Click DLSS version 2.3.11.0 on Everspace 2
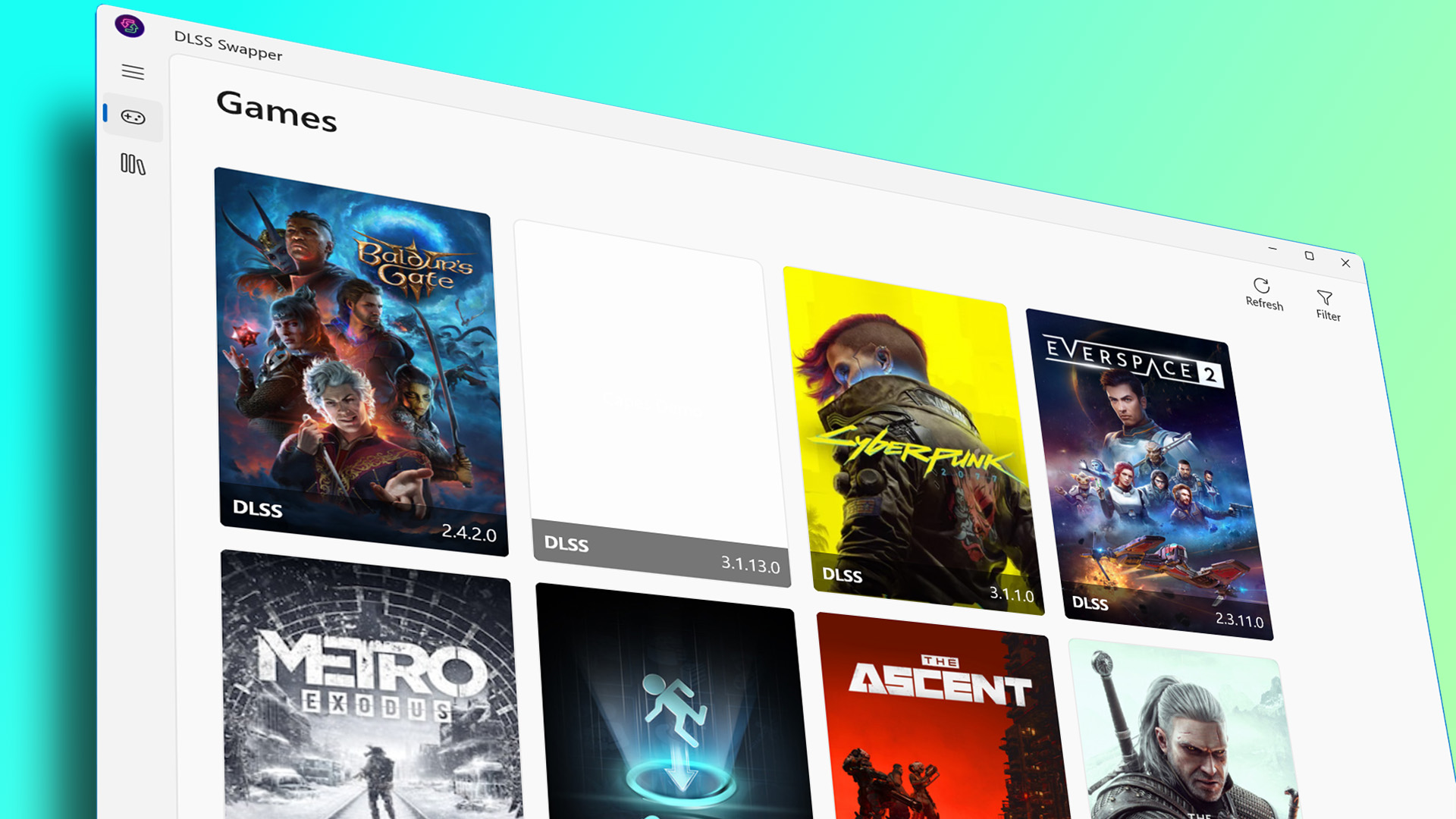Image resolution: width=1456 pixels, height=819 pixels. pyautogui.click(x=1239, y=620)
